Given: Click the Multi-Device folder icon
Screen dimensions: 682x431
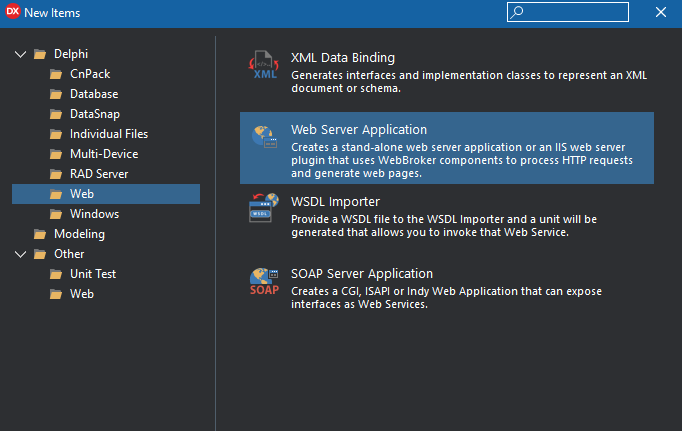Looking at the screenshot, I should pos(56,154).
